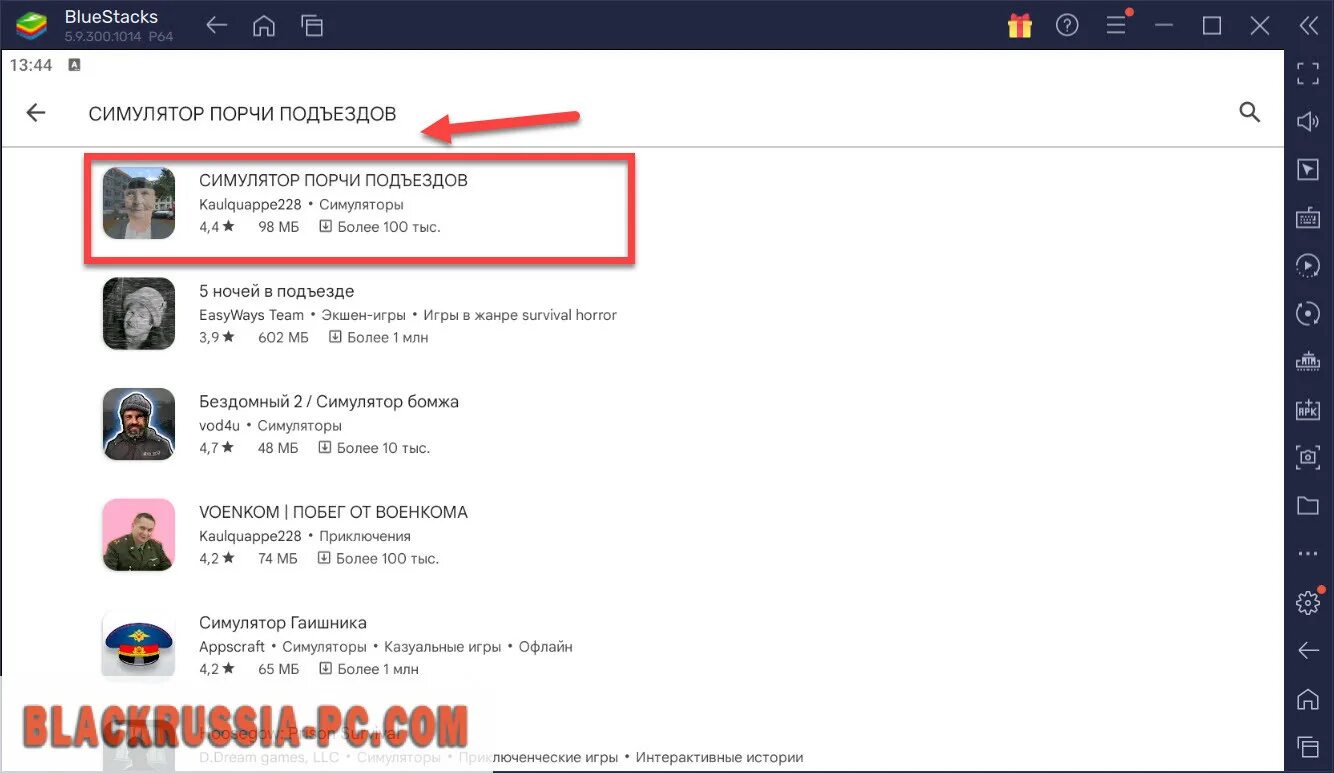Open the gift rewards icon
Image resolution: width=1334 pixels, height=773 pixels.
[1019, 26]
